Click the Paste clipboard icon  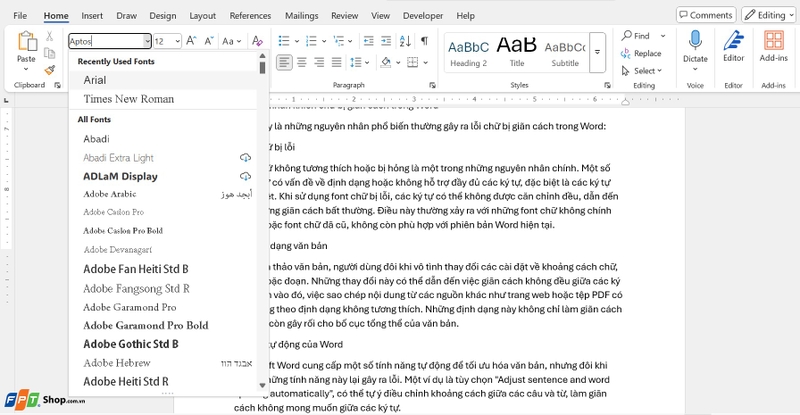[x=27, y=42]
